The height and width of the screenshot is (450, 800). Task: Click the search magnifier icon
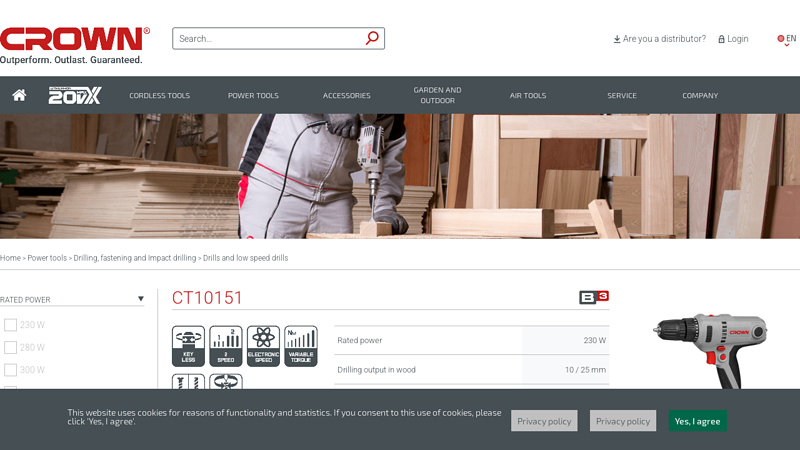[372, 38]
